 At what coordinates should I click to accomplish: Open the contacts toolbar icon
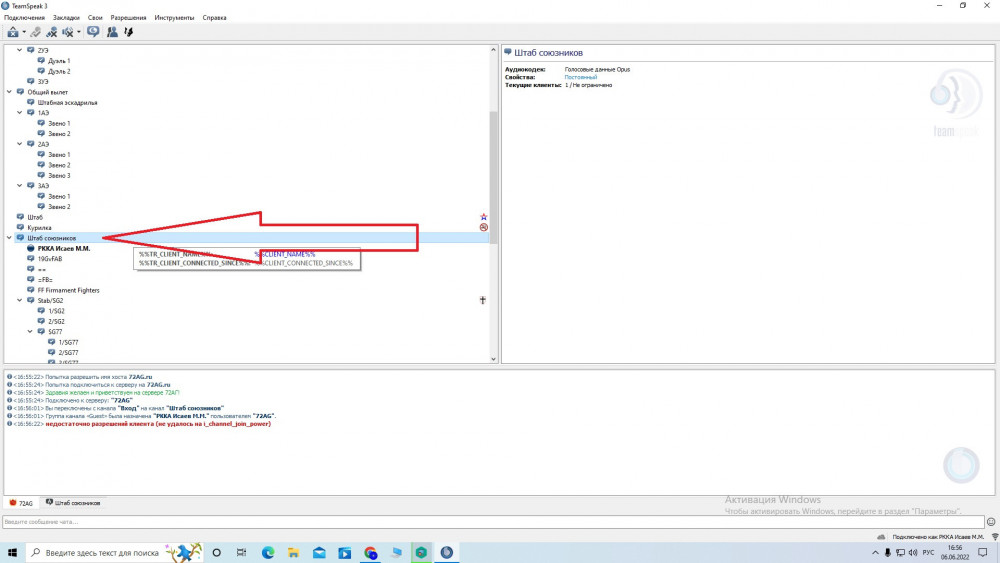112,32
